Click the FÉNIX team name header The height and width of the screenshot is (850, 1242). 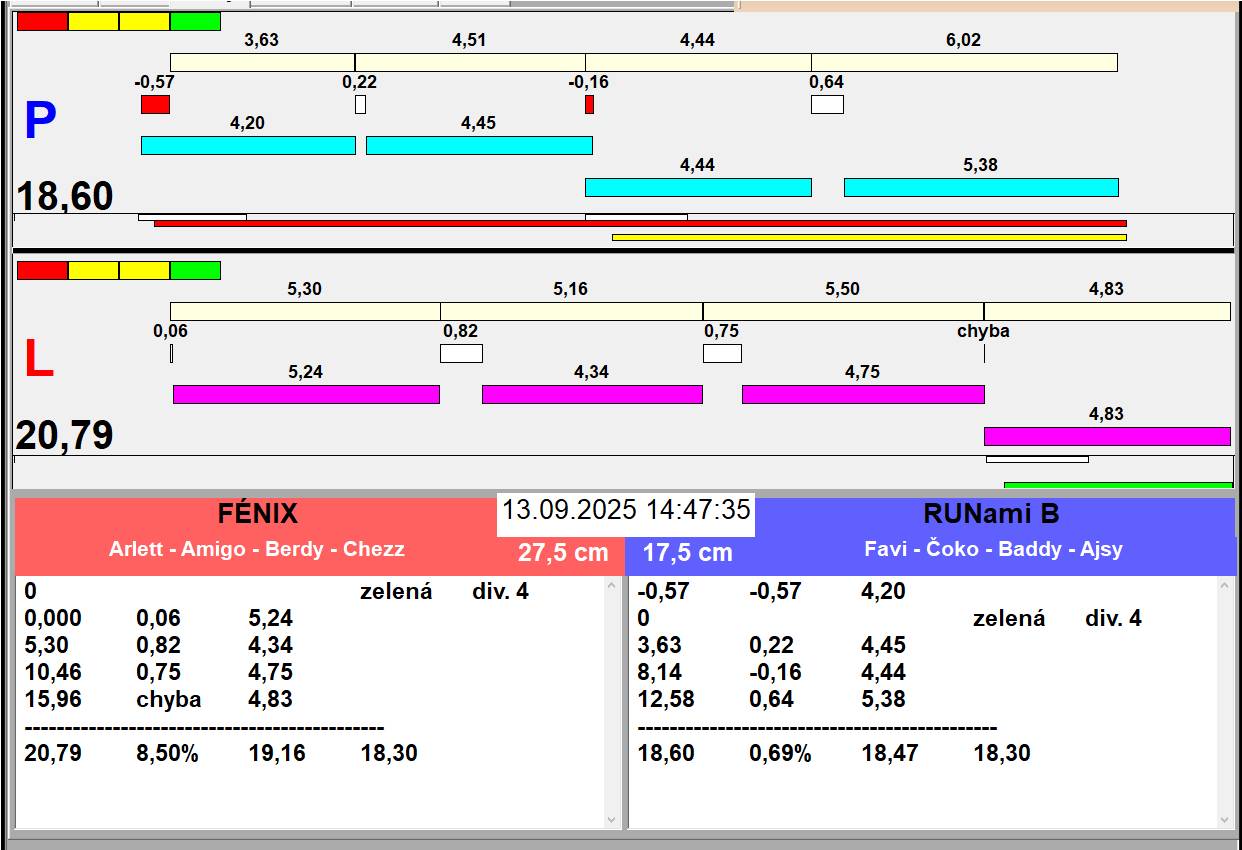pos(258,514)
